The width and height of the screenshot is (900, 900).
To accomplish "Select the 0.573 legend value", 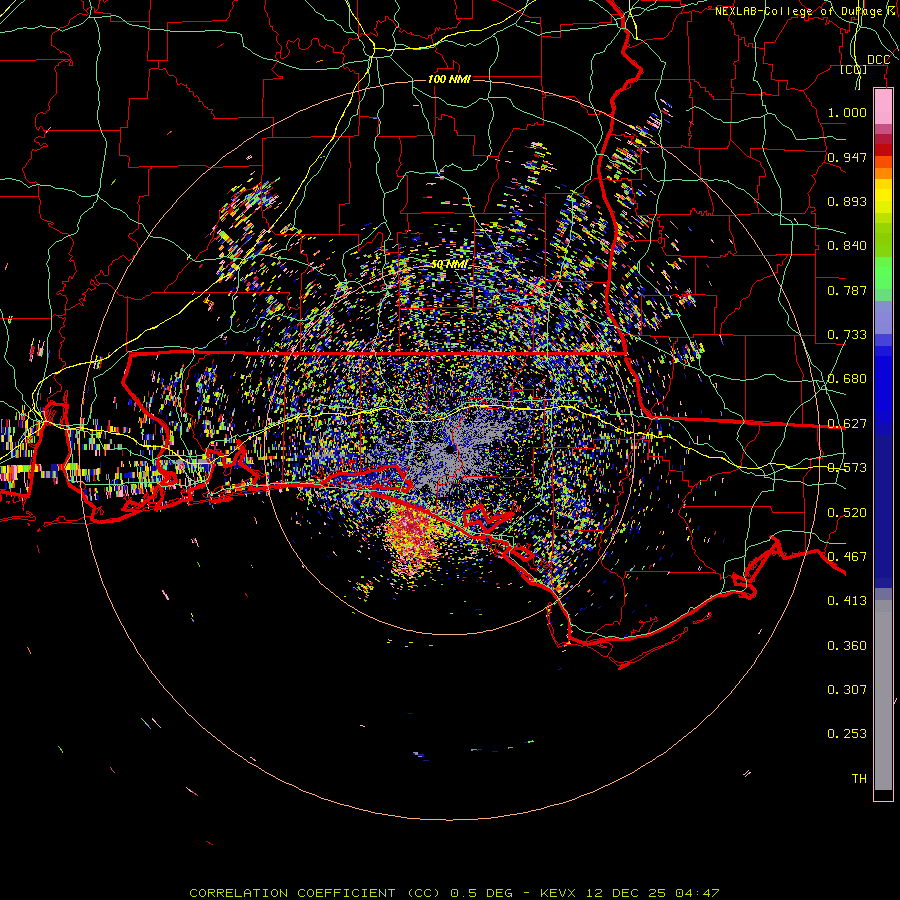I will [847, 468].
